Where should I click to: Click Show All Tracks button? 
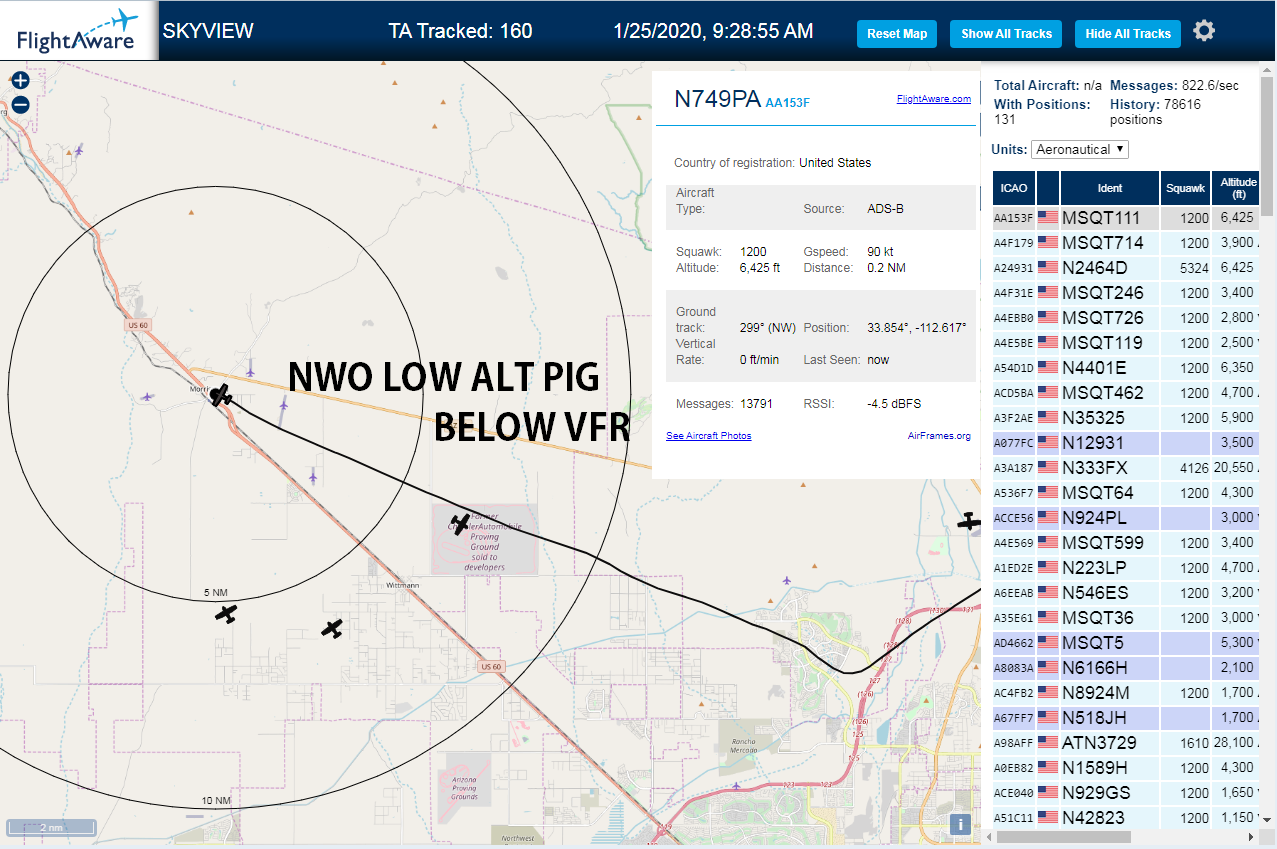pos(1006,33)
